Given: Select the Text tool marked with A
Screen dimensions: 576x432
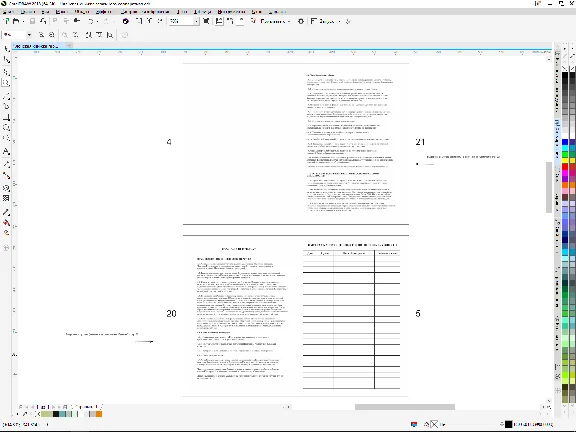Looking at the screenshot, I should [x=6, y=151].
